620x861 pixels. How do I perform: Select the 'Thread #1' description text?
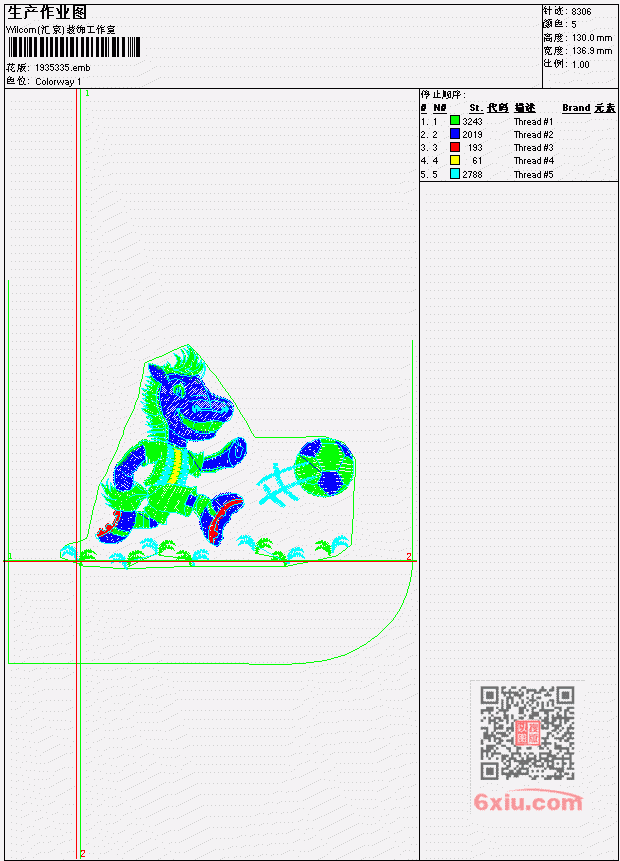pos(533,121)
